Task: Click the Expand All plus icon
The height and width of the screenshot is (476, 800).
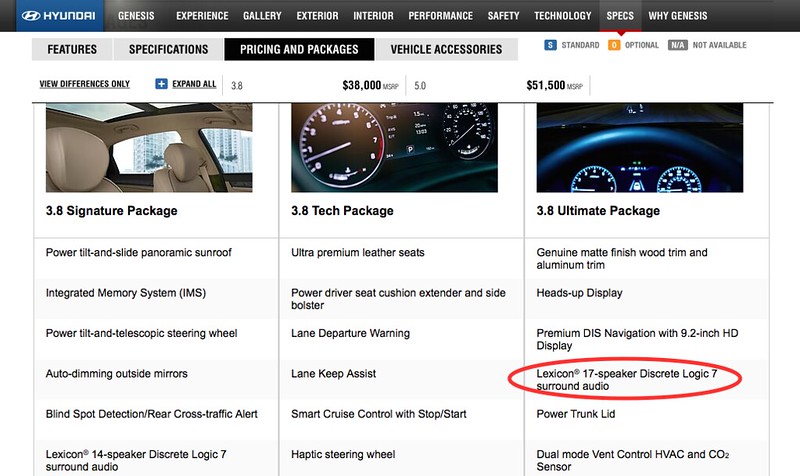Action: [161, 84]
